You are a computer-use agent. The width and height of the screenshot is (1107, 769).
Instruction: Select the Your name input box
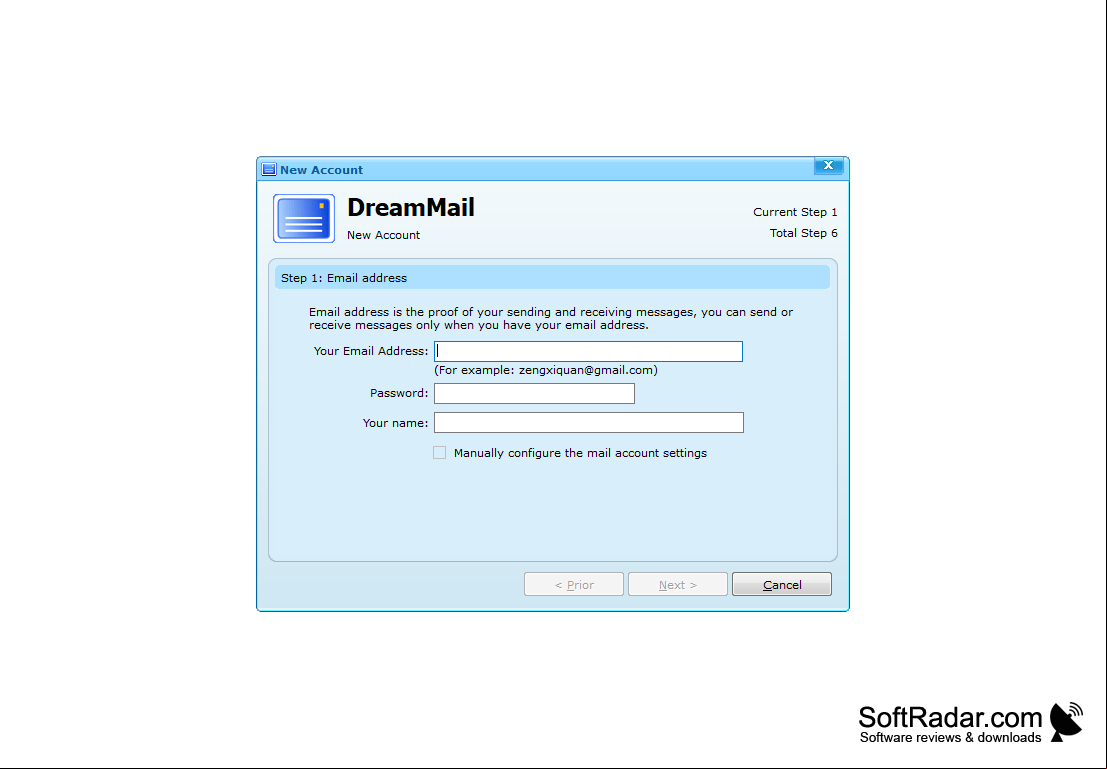point(589,422)
